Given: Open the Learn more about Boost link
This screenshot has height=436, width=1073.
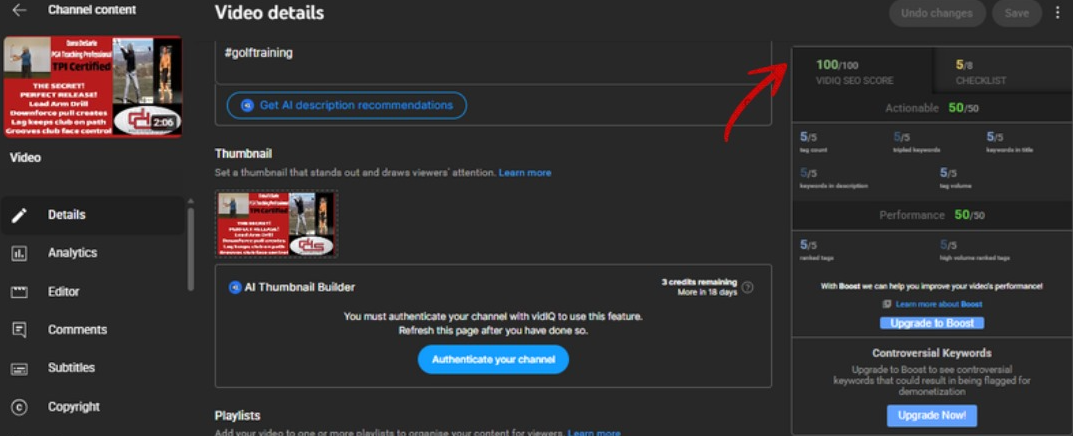Looking at the screenshot, I should click(x=938, y=304).
